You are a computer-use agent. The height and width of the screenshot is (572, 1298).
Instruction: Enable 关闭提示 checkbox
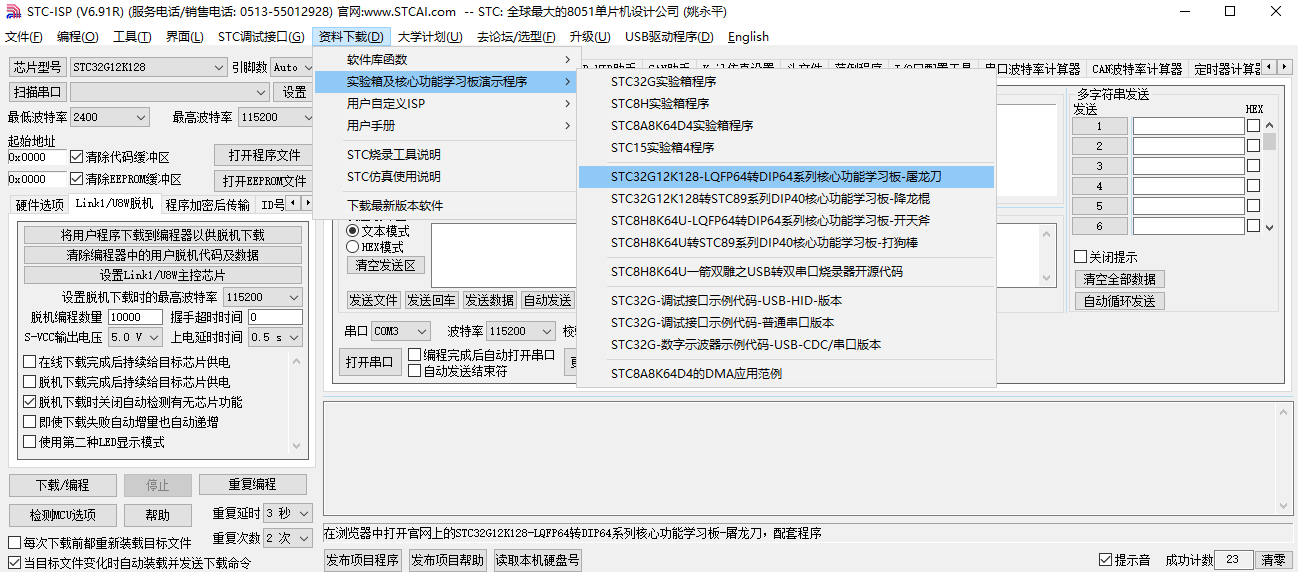[1105, 257]
